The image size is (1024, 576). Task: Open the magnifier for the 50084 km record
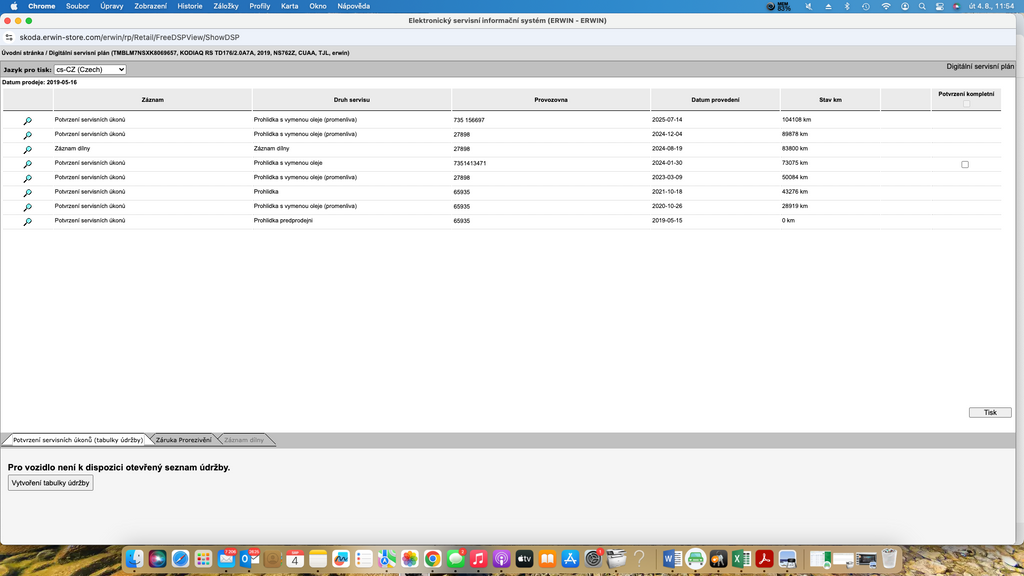(x=27, y=178)
